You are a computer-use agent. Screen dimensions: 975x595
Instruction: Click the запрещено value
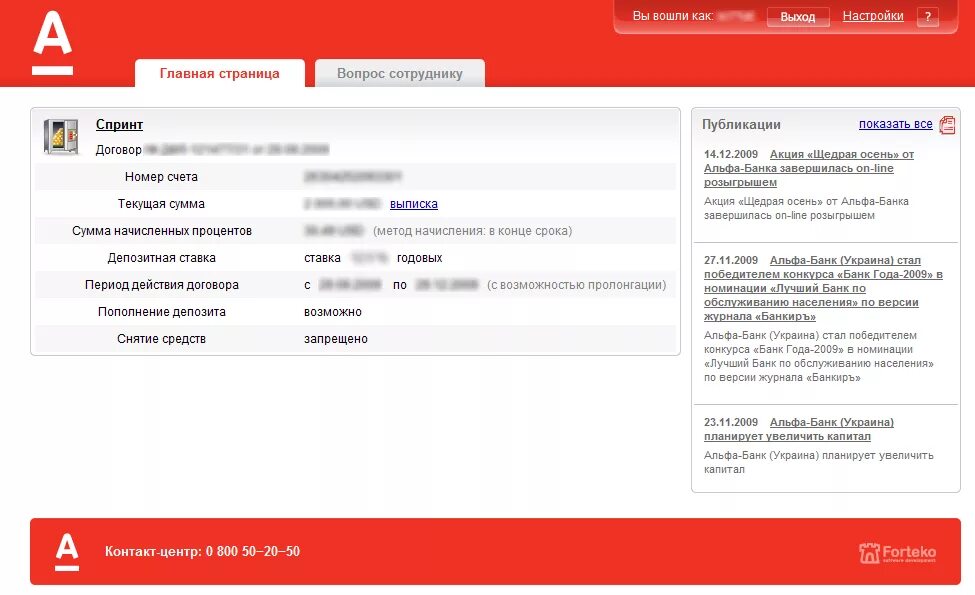coord(336,339)
